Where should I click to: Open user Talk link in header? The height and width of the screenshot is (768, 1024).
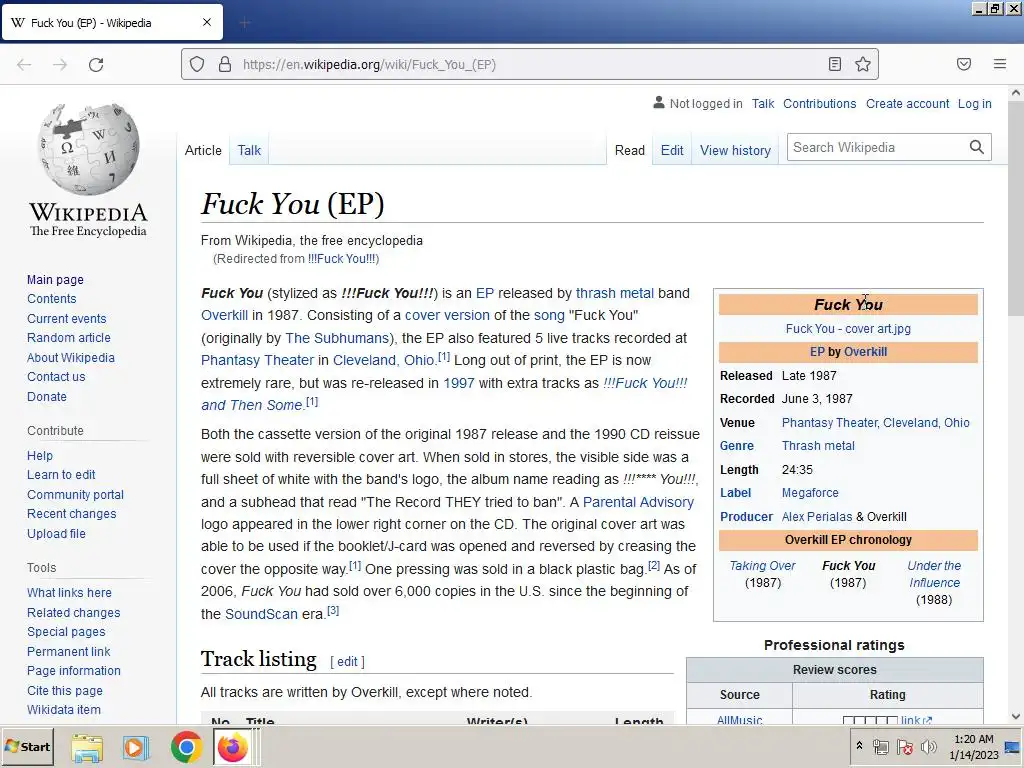(x=762, y=103)
